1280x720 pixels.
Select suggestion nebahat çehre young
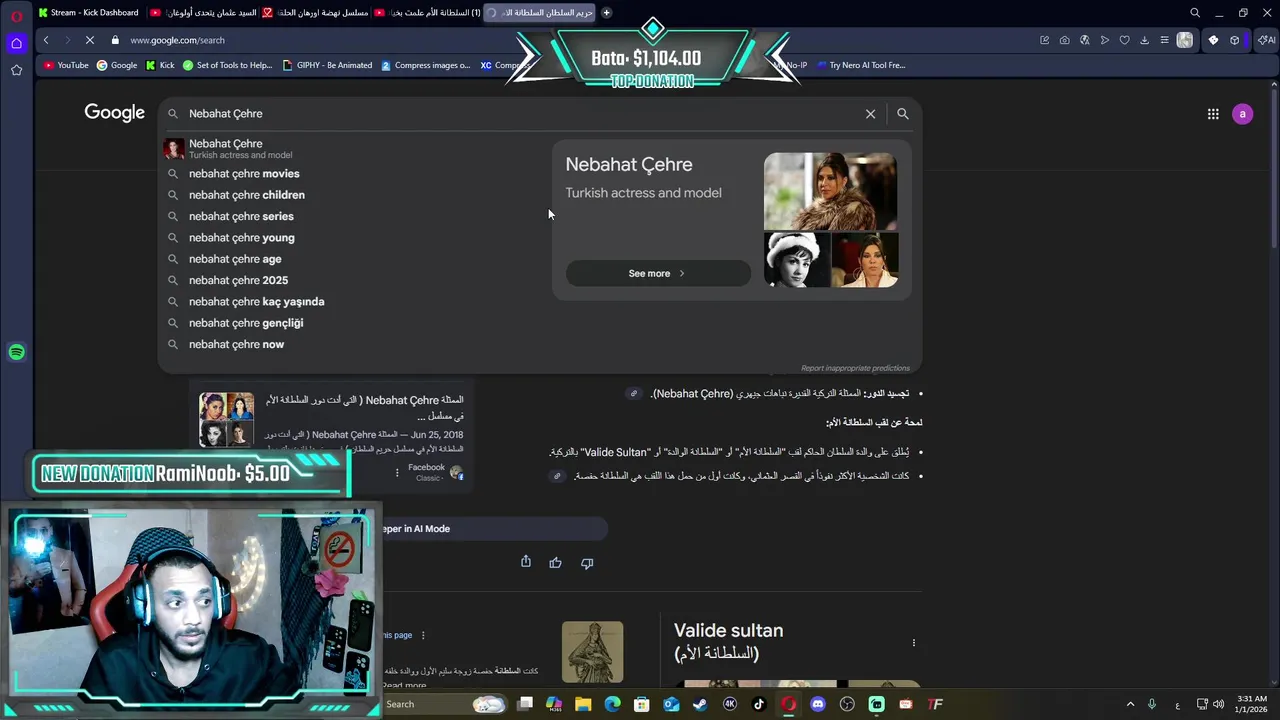(x=242, y=238)
